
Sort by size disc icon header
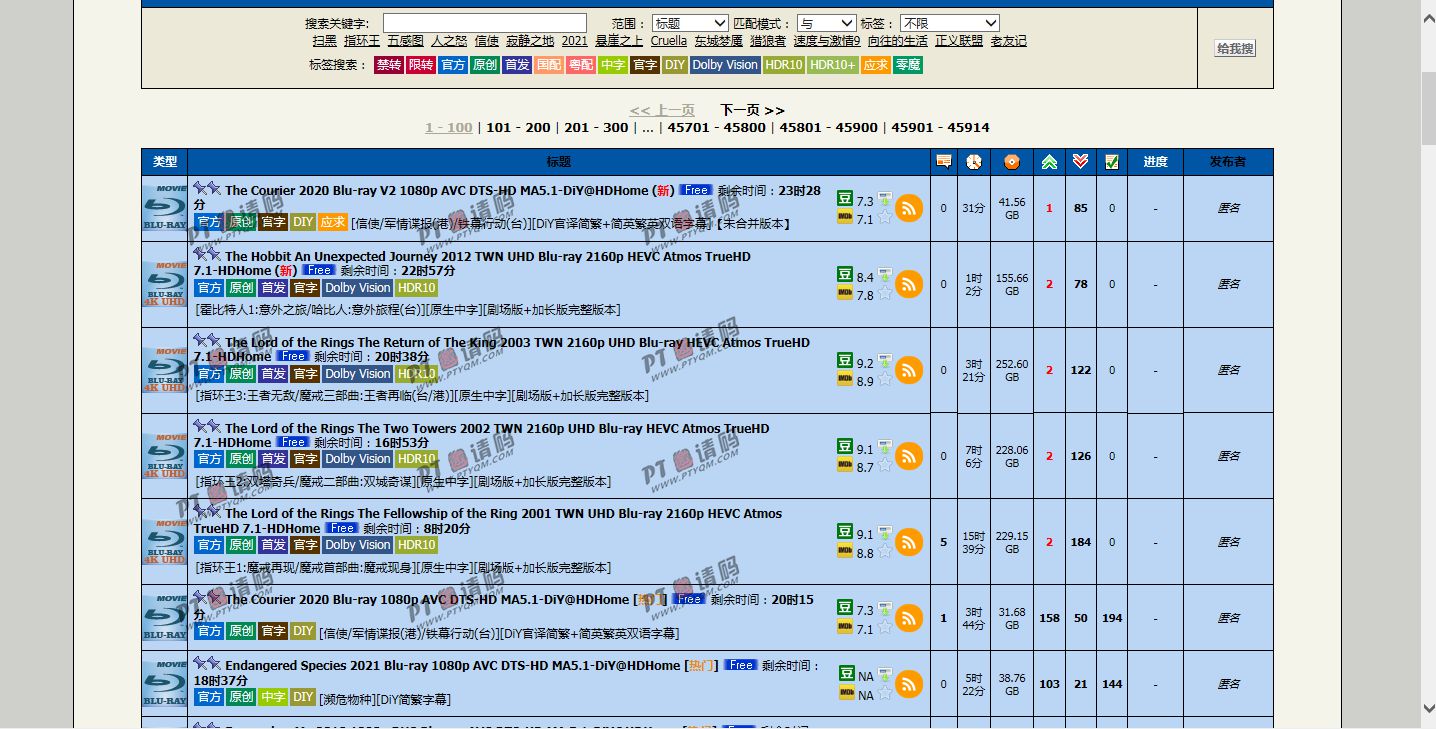pos(1011,162)
